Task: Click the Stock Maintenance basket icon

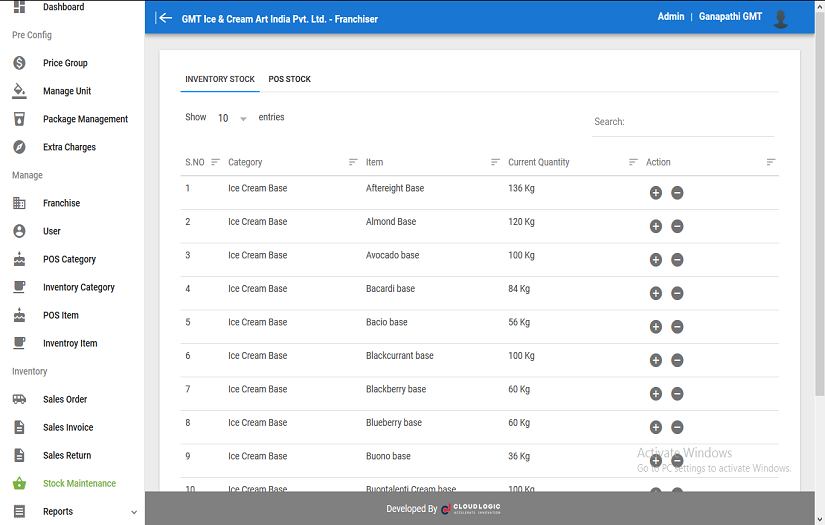Action: pos(19,483)
